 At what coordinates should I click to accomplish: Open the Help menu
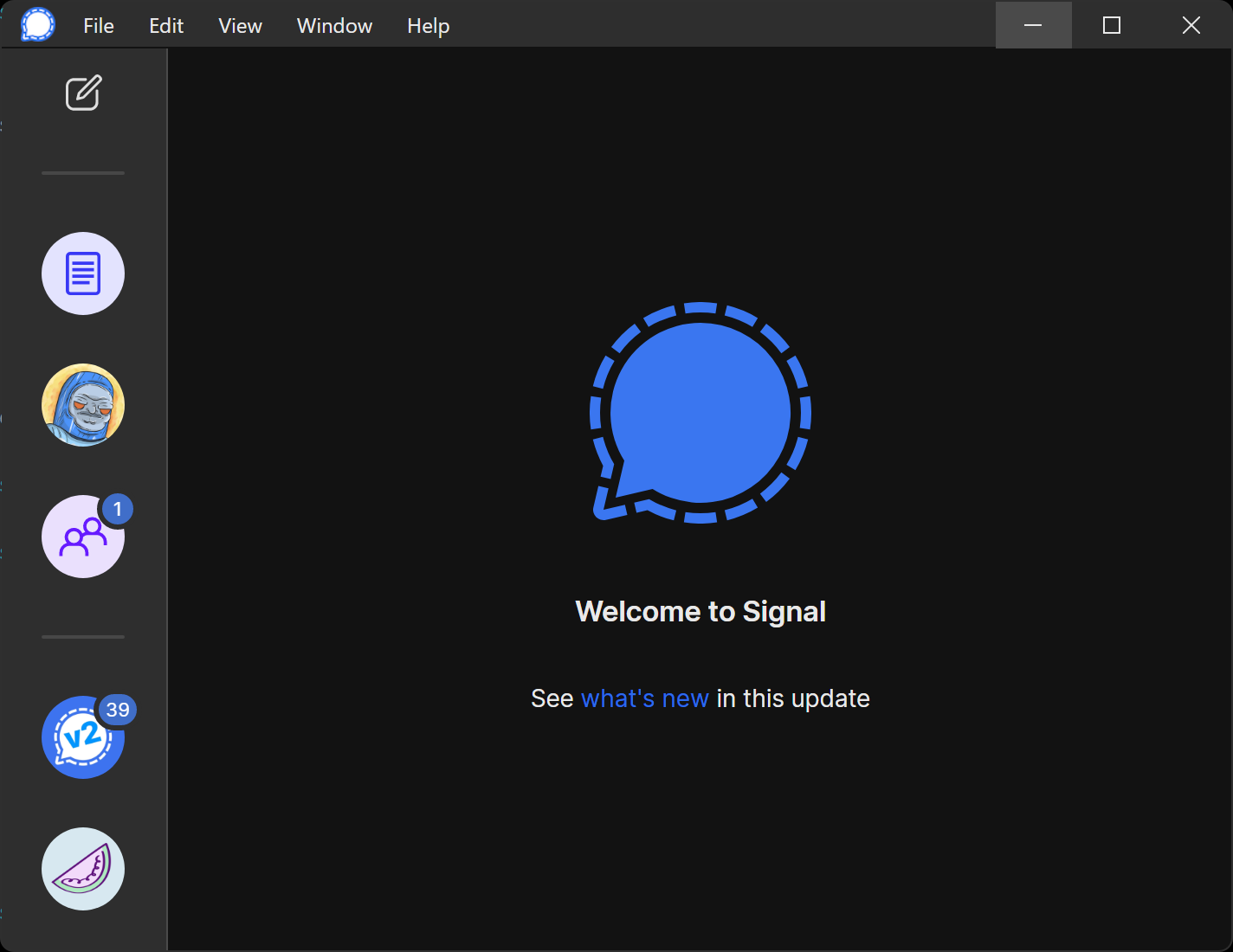[429, 26]
